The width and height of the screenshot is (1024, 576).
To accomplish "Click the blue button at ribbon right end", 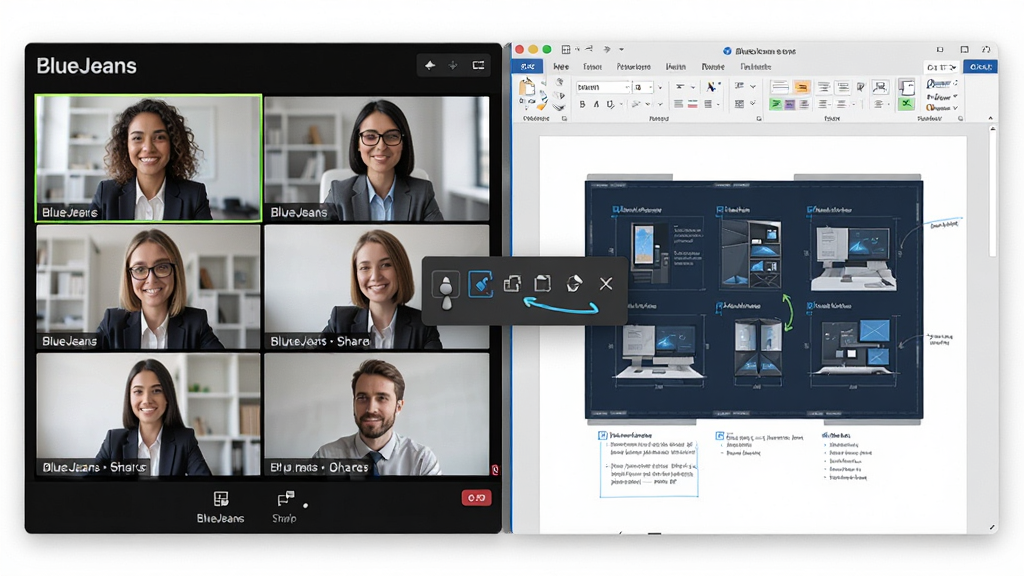I will click(x=980, y=67).
